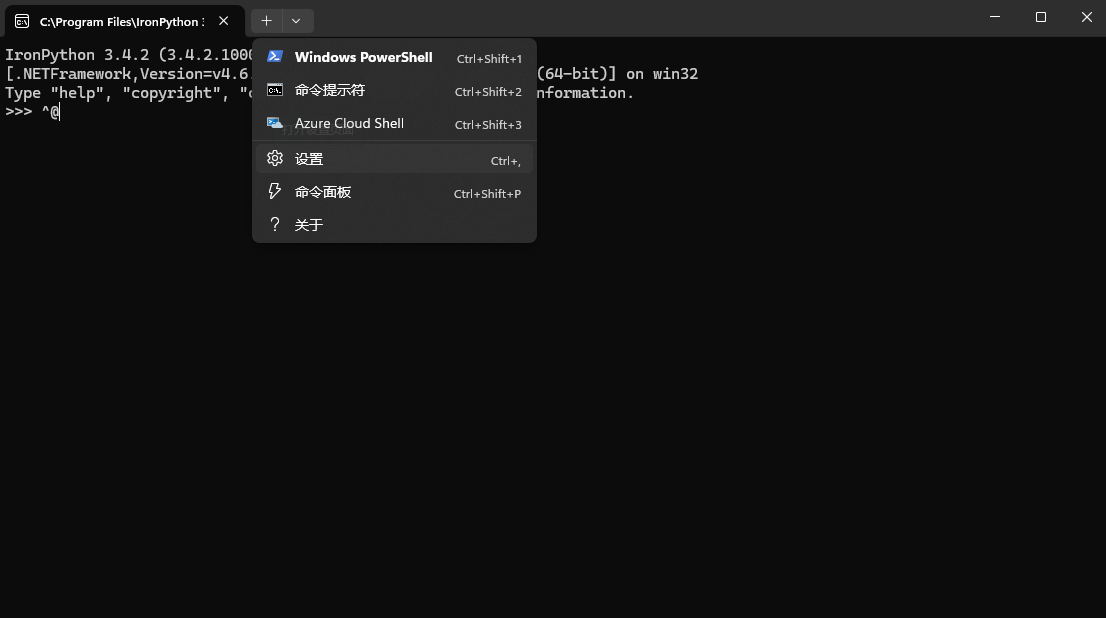The width and height of the screenshot is (1106, 618).
Task: Maximize the terminal window
Action: pyautogui.click(x=1040, y=17)
